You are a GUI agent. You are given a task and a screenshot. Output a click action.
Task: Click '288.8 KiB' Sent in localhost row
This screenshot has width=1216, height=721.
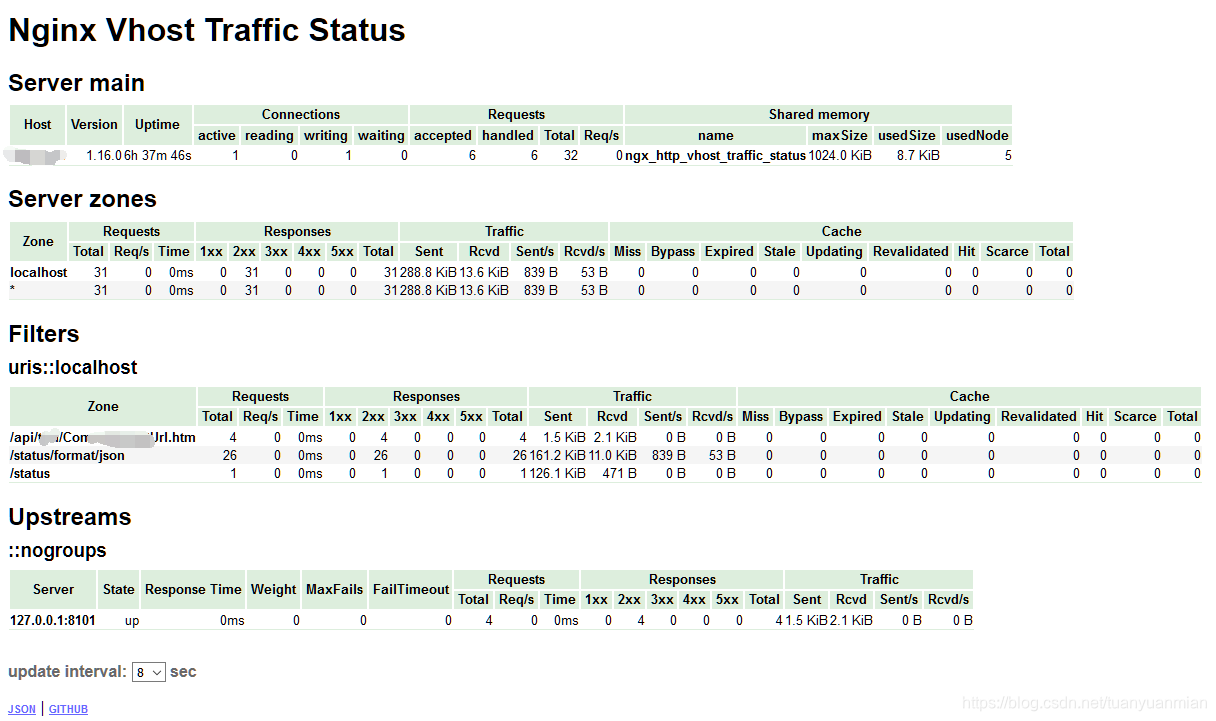429,272
